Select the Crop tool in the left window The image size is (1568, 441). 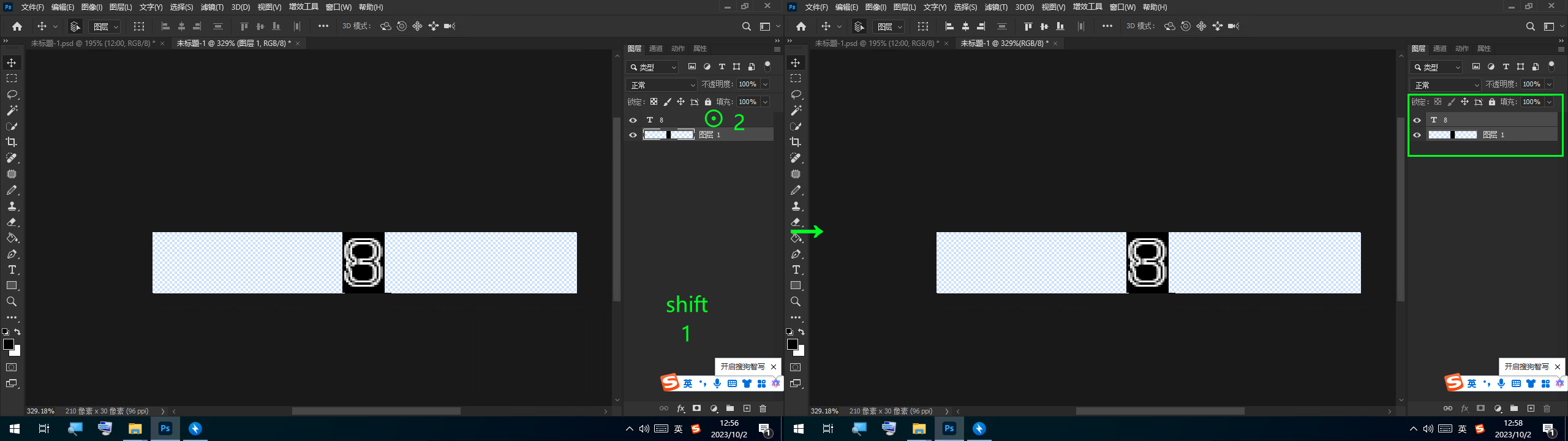click(12, 142)
